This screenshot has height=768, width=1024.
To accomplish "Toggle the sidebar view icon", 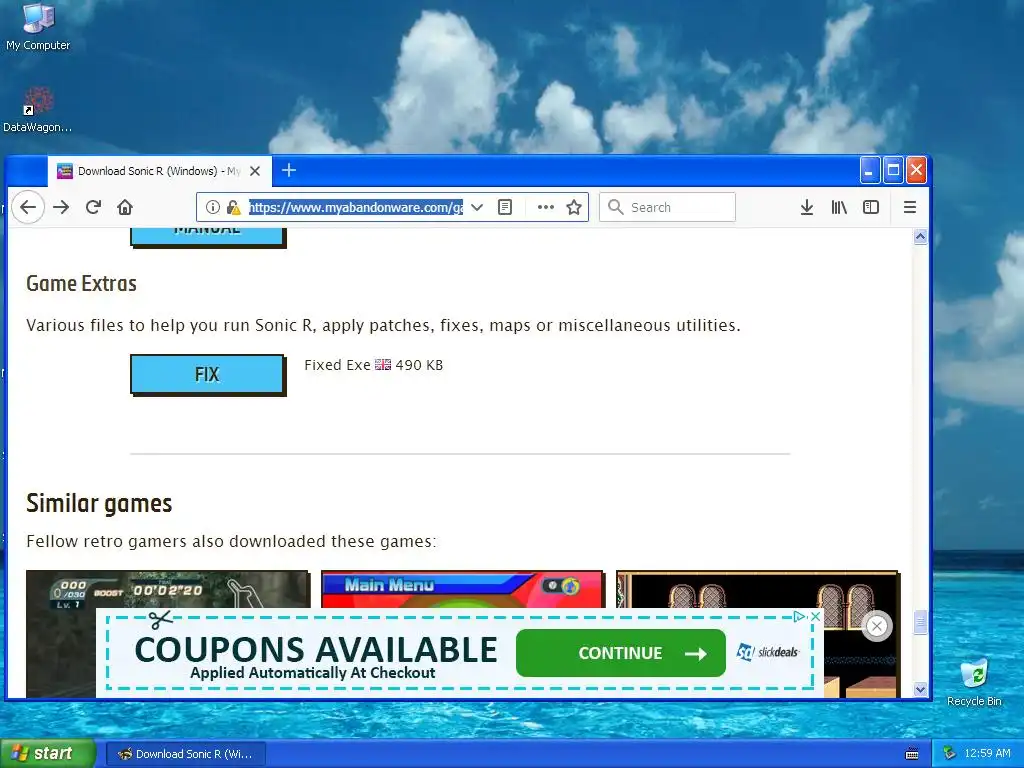I will 871,207.
